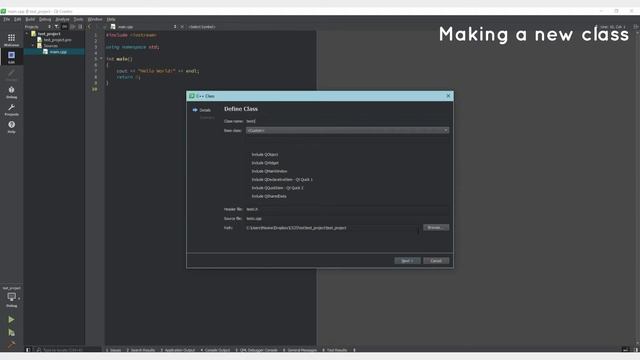Open the Test Results pane tab
This screenshot has width=640, height=360.
click(335, 350)
